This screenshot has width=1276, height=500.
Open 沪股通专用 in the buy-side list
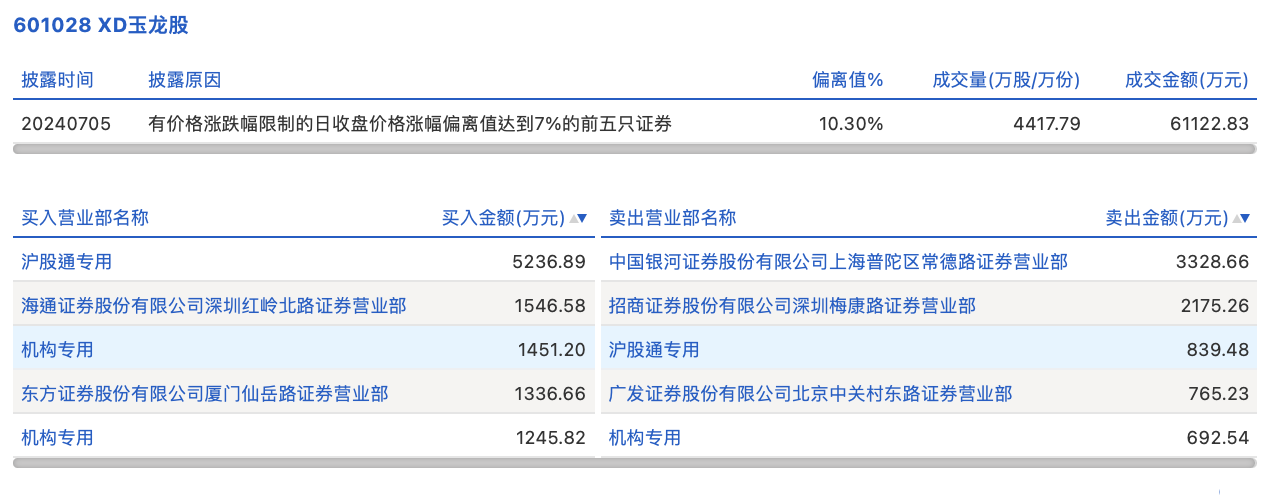click(x=67, y=262)
